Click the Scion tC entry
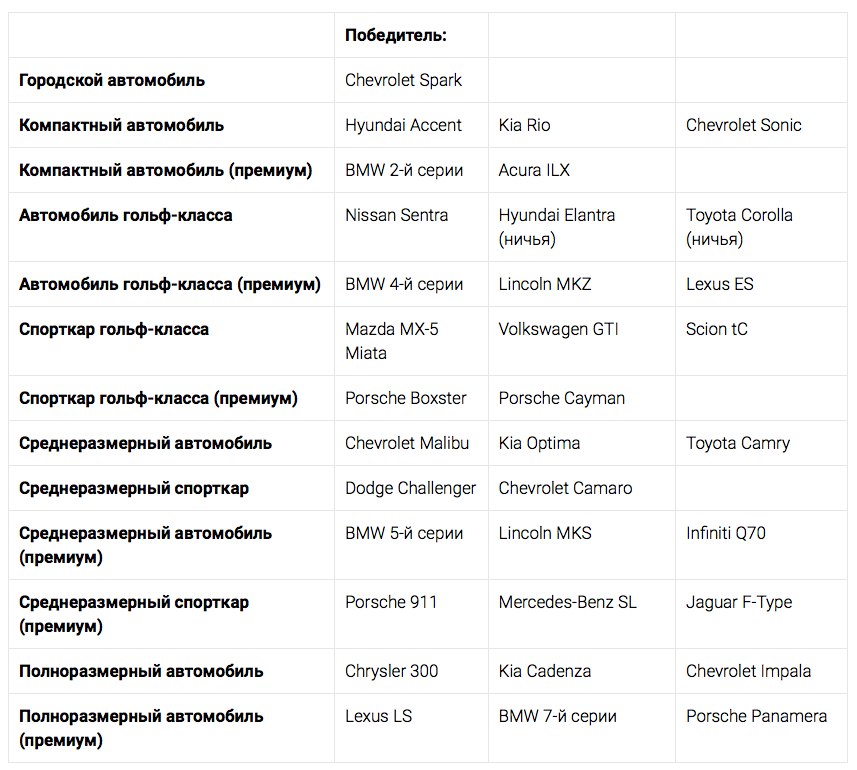857x770 pixels. pyautogui.click(x=716, y=329)
